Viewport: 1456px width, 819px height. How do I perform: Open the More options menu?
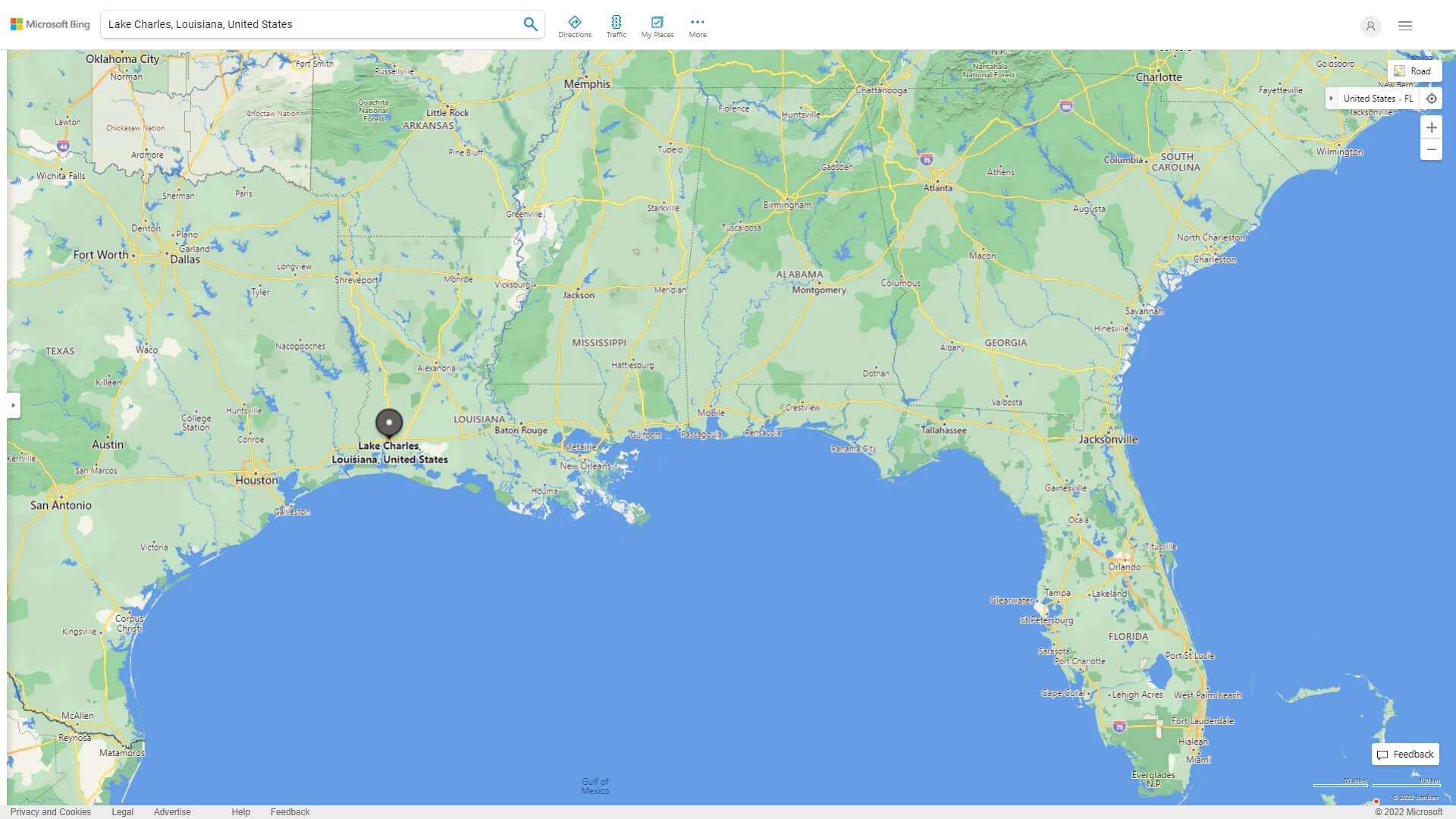click(697, 27)
